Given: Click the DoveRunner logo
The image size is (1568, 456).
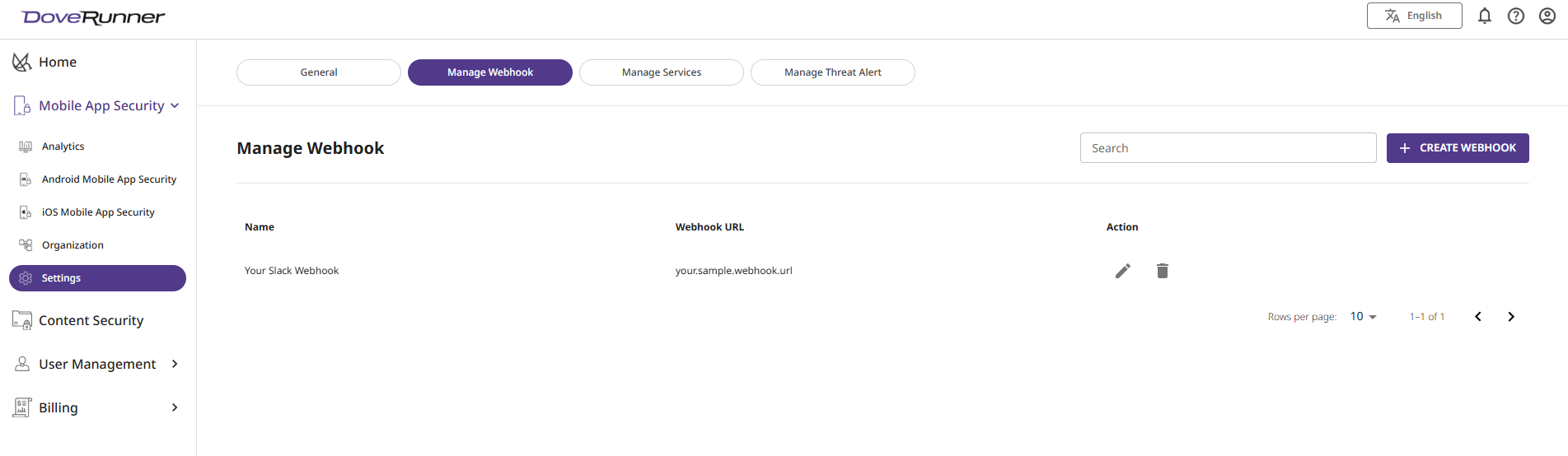Looking at the screenshot, I should (93, 17).
